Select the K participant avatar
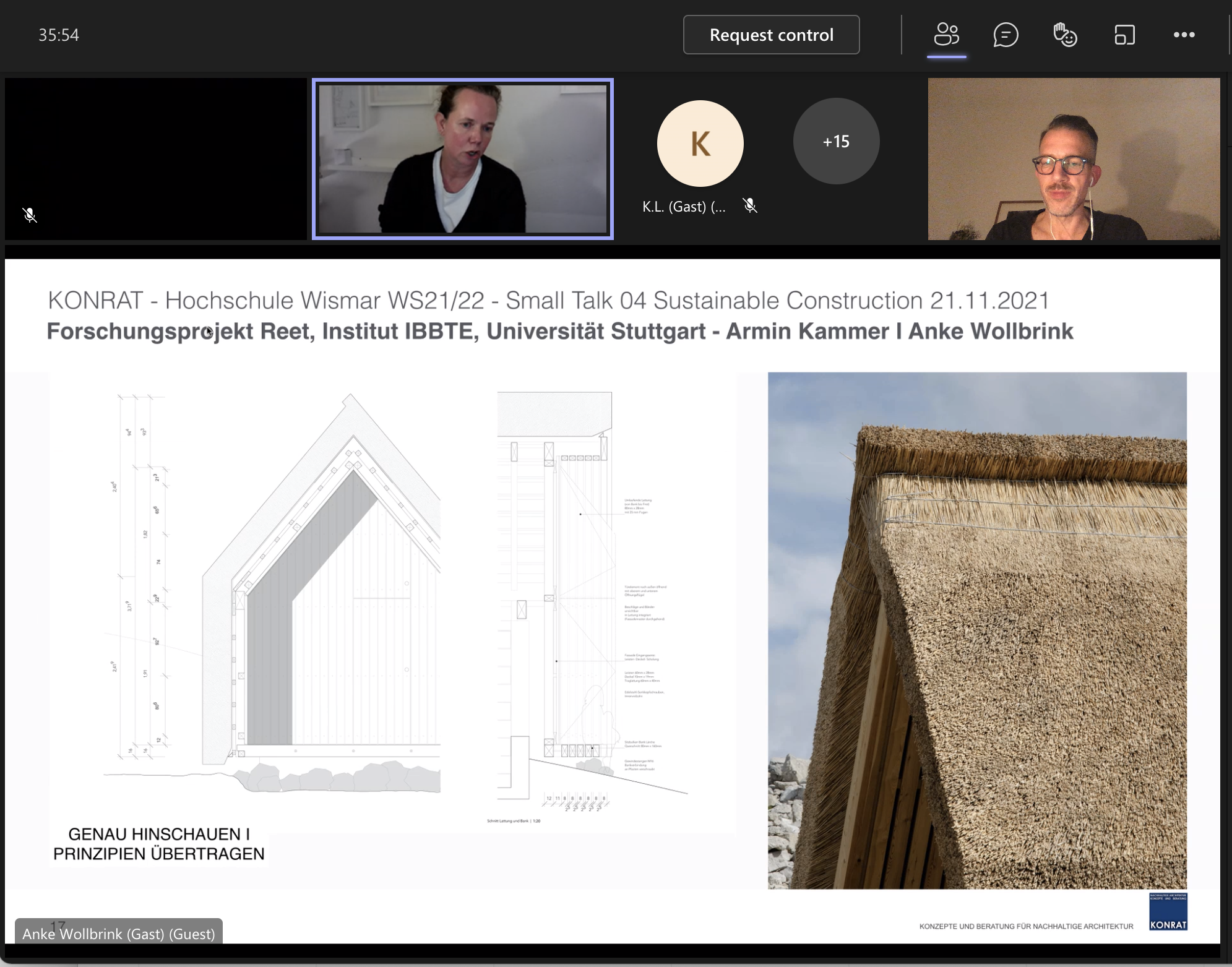The image size is (1232, 967). coord(700,144)
